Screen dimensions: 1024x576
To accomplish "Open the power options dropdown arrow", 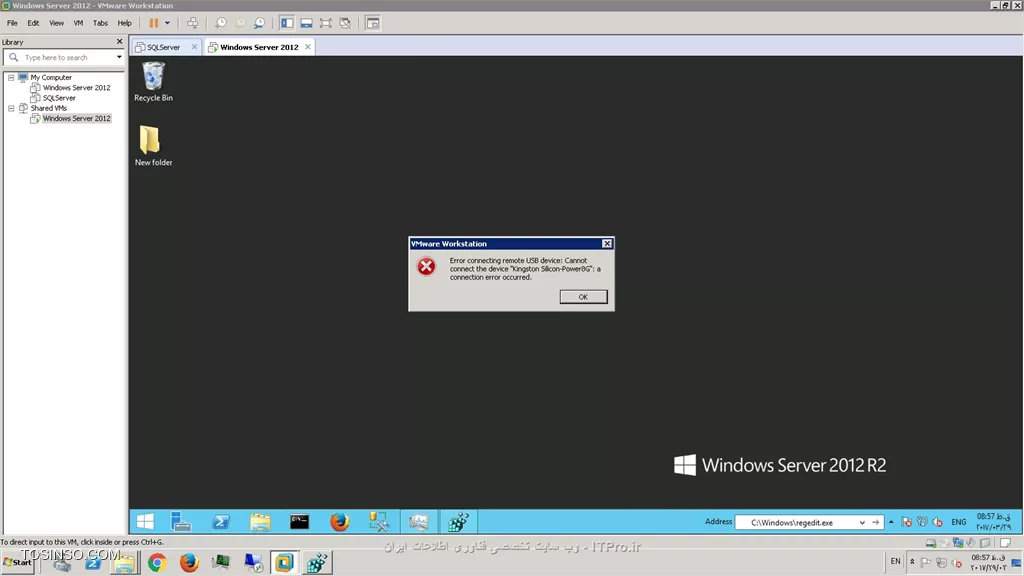I will (167, 23).
